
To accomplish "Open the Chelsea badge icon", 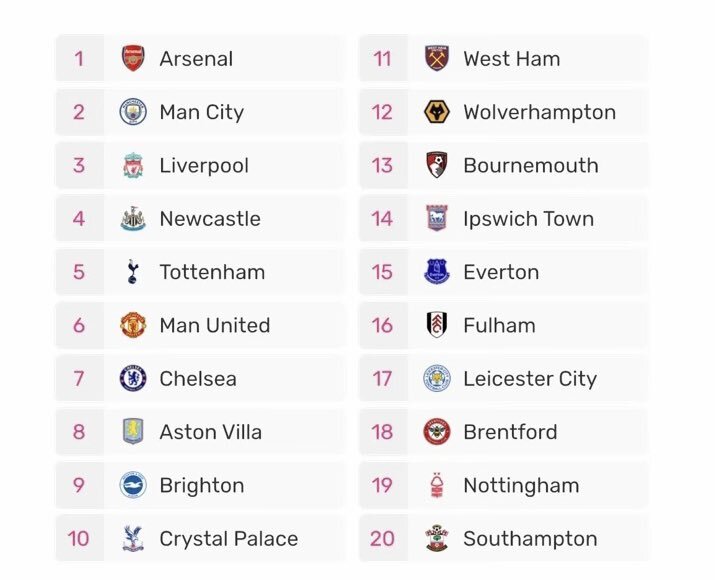I will pos(133,378).
